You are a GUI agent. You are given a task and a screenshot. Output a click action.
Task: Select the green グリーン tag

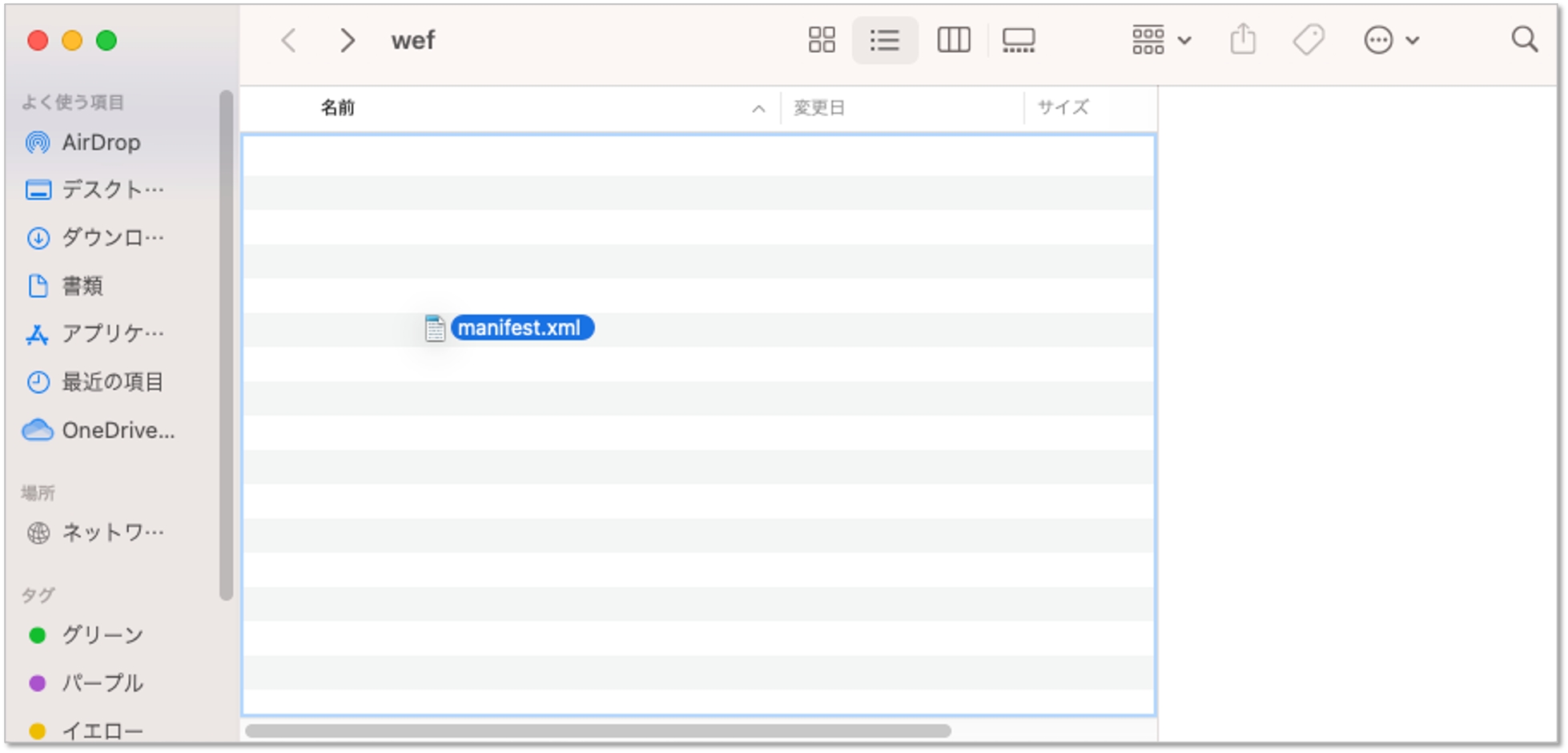(102, 635)
